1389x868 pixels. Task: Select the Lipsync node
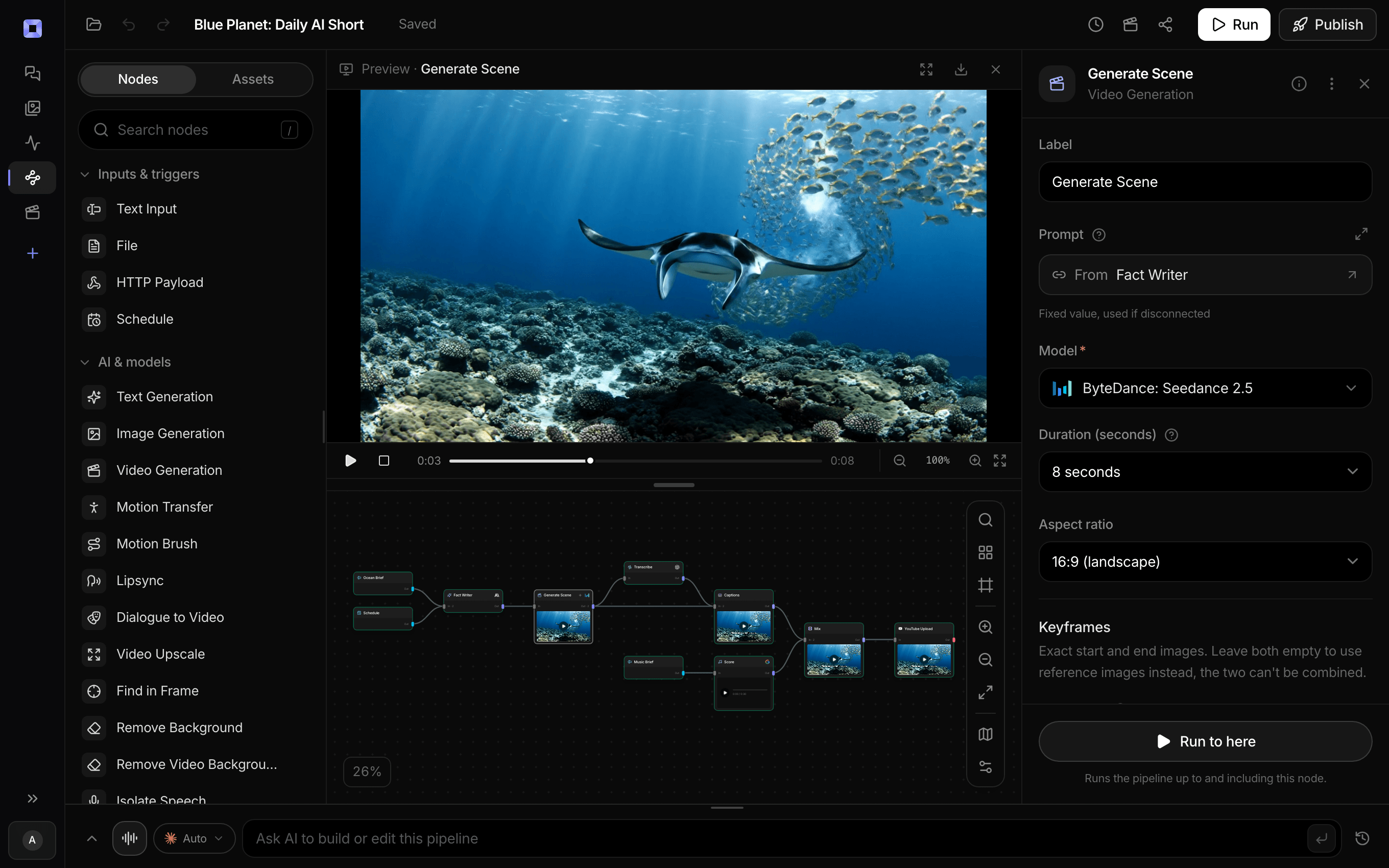tap(195, 581)
